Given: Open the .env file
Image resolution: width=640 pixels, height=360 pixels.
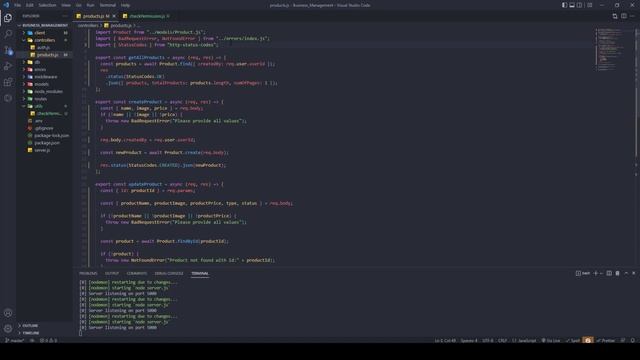Looking at the screenshot, I should tap(44, 121).
